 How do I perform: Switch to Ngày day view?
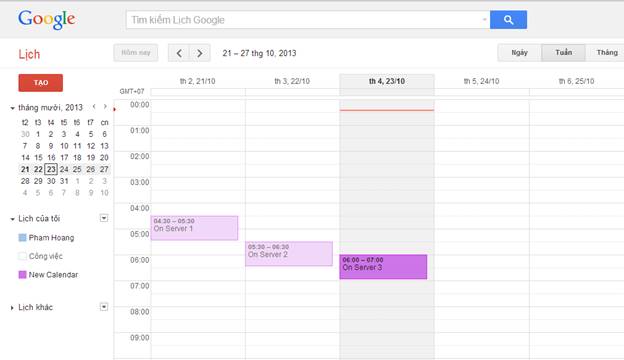(x=519, y=53)
